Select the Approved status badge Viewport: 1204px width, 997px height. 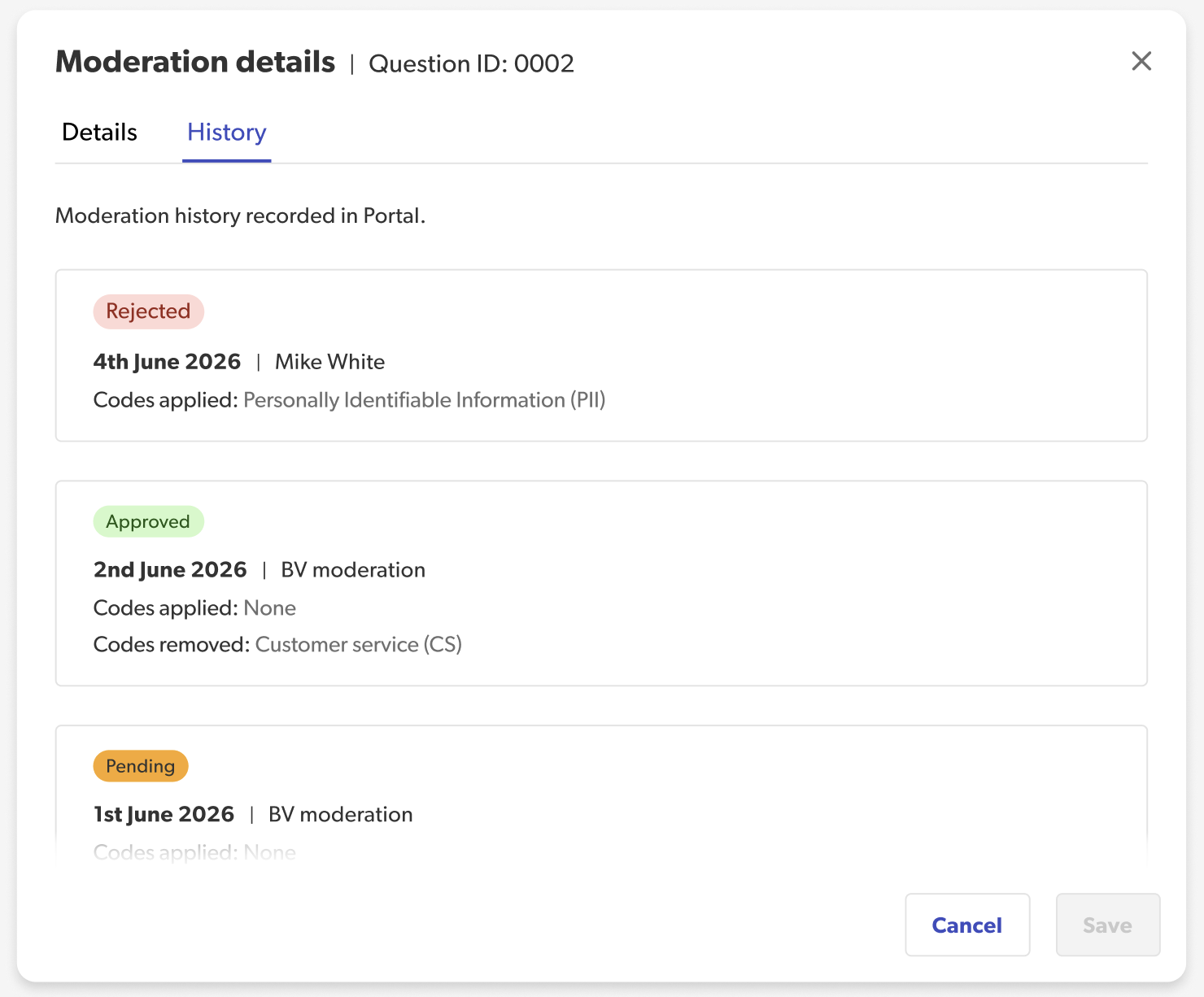148,521
